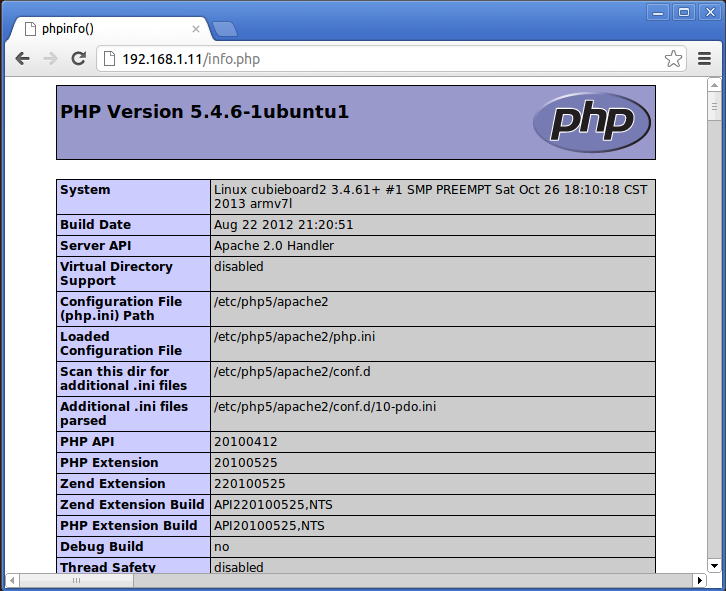
Task: Reload the phpinfo page
Action: click(x=78, y=59)
